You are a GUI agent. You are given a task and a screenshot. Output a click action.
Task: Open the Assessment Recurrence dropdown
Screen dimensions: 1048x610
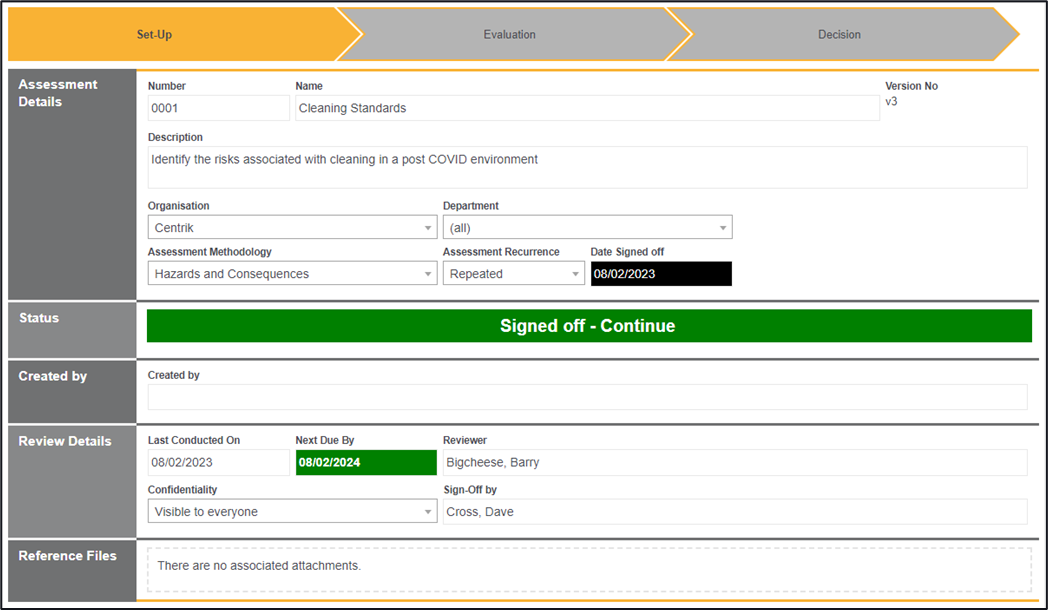pos(513,274)
